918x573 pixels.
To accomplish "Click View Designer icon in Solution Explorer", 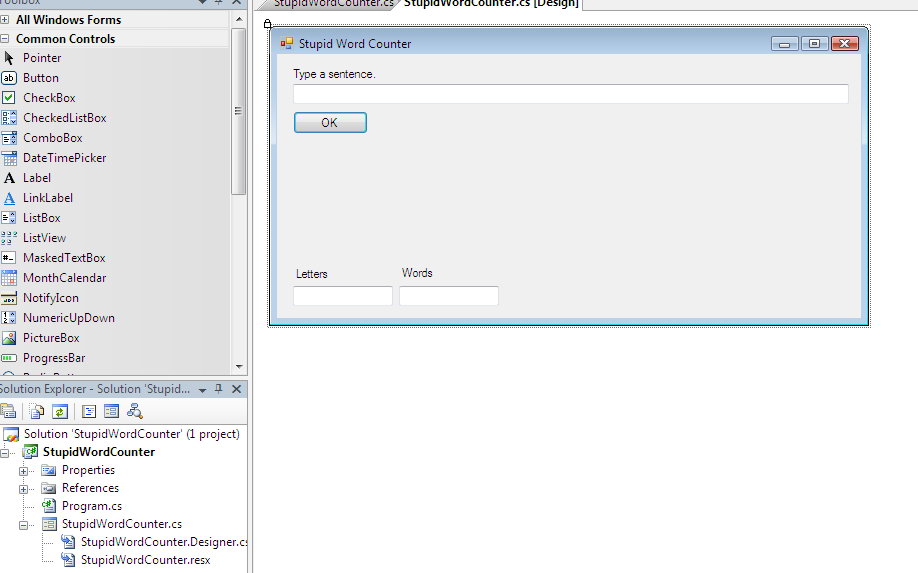I will (x=111, y=411).
